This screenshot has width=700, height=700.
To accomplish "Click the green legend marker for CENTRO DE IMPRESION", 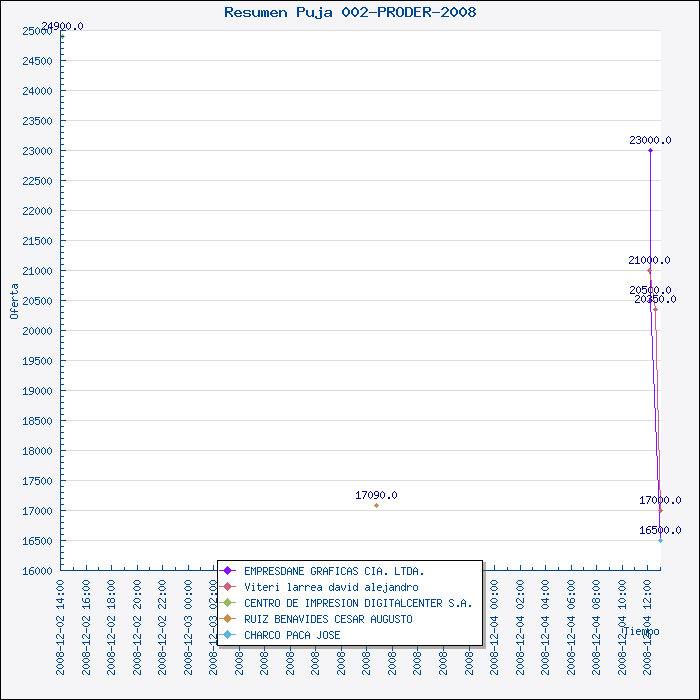I will 229,603.
